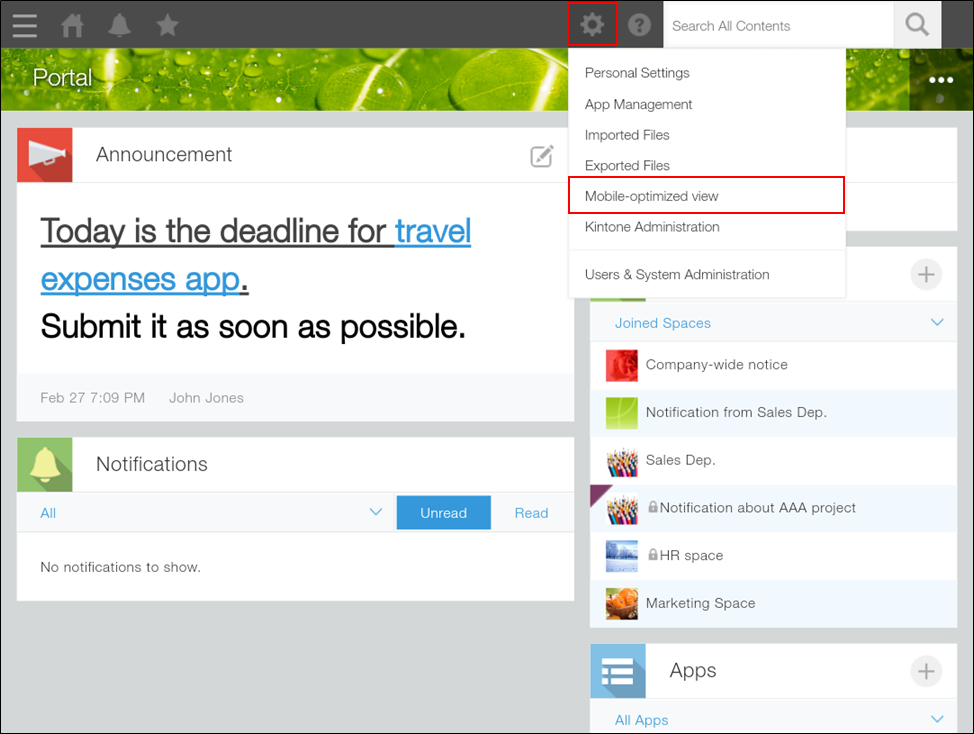This screenshot has height=734, width=974.
Task: Open the hamburger navigation menu
Action: (x=24, y=25)
